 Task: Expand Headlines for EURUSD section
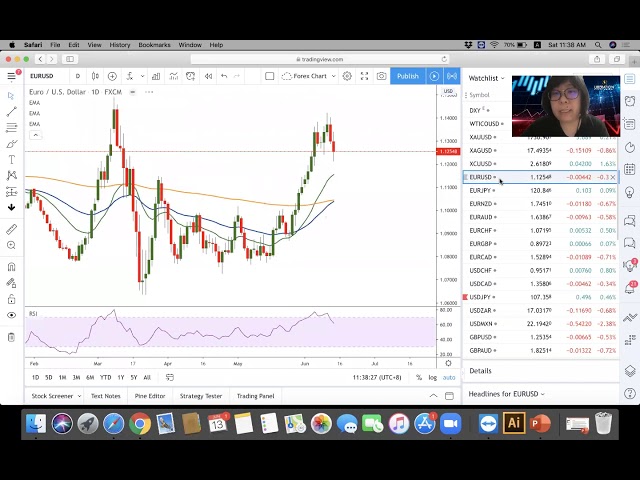(507, 394)
